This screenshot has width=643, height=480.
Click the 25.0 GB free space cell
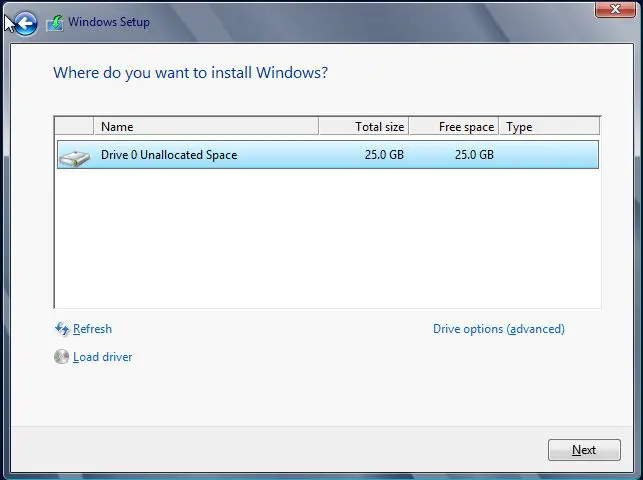click(474, 155)
